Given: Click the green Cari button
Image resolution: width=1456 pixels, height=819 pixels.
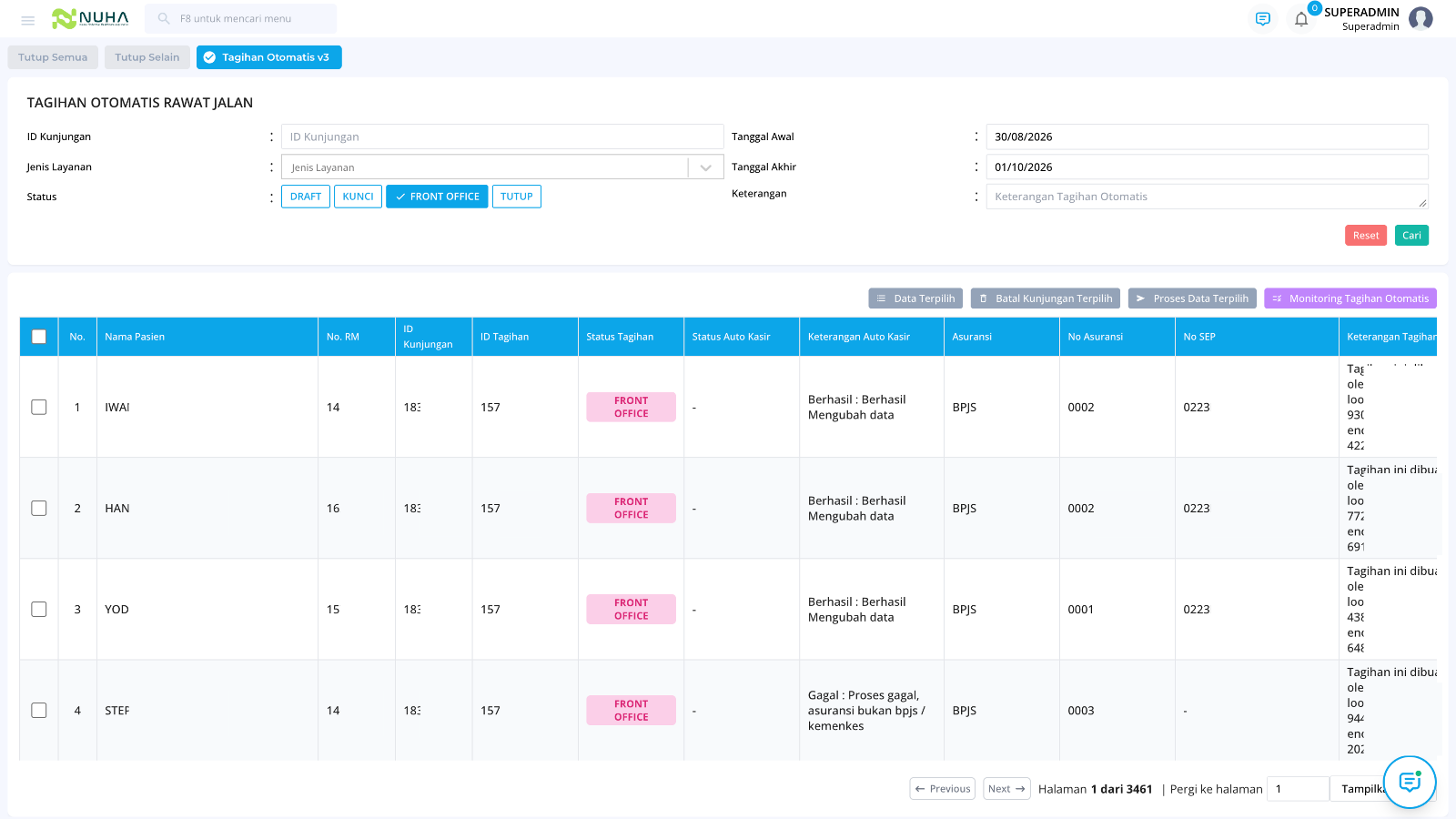Looking at the screenshot, I should (1411, 236).
